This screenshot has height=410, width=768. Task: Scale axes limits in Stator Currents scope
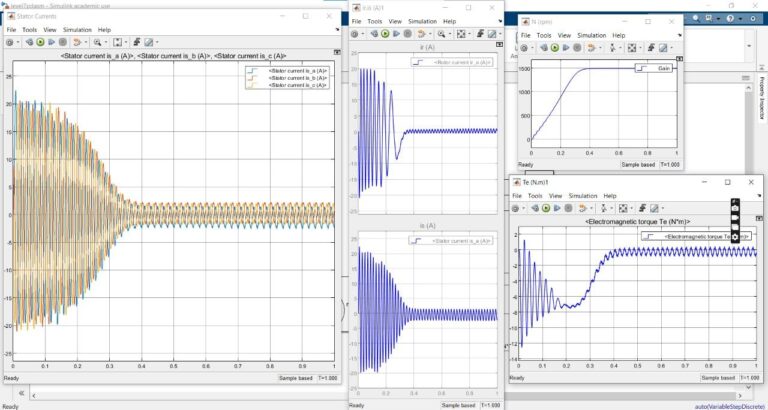(118, 42)
